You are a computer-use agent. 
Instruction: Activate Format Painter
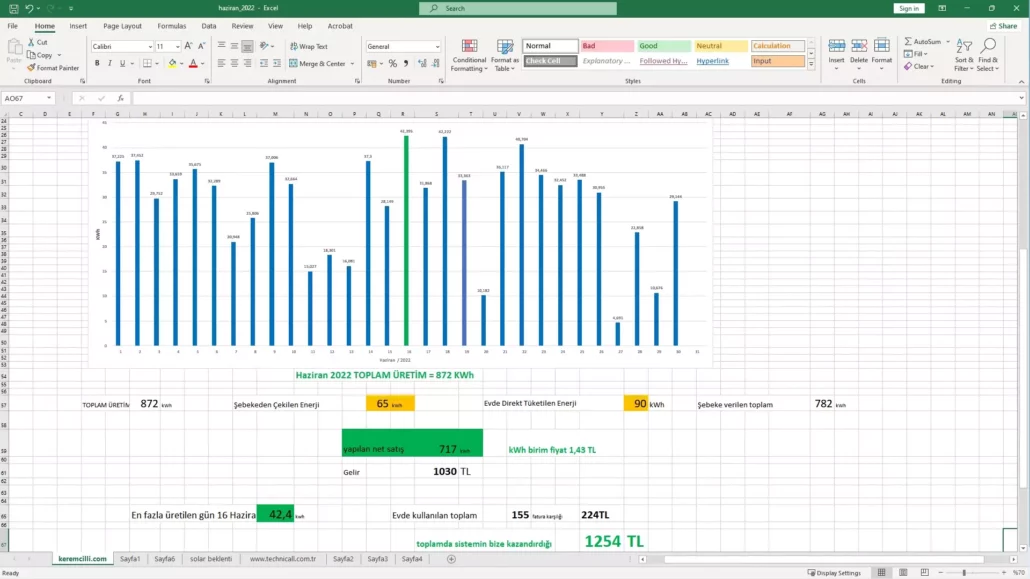[x=53, y=68]
